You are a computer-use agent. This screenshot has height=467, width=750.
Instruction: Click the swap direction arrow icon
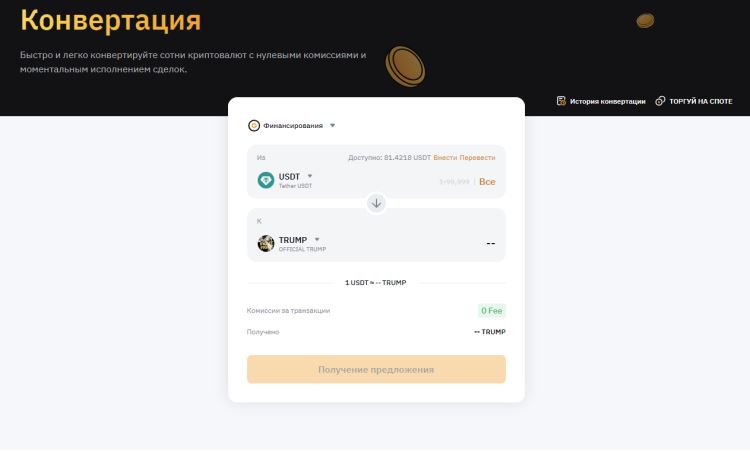[376, 203]
